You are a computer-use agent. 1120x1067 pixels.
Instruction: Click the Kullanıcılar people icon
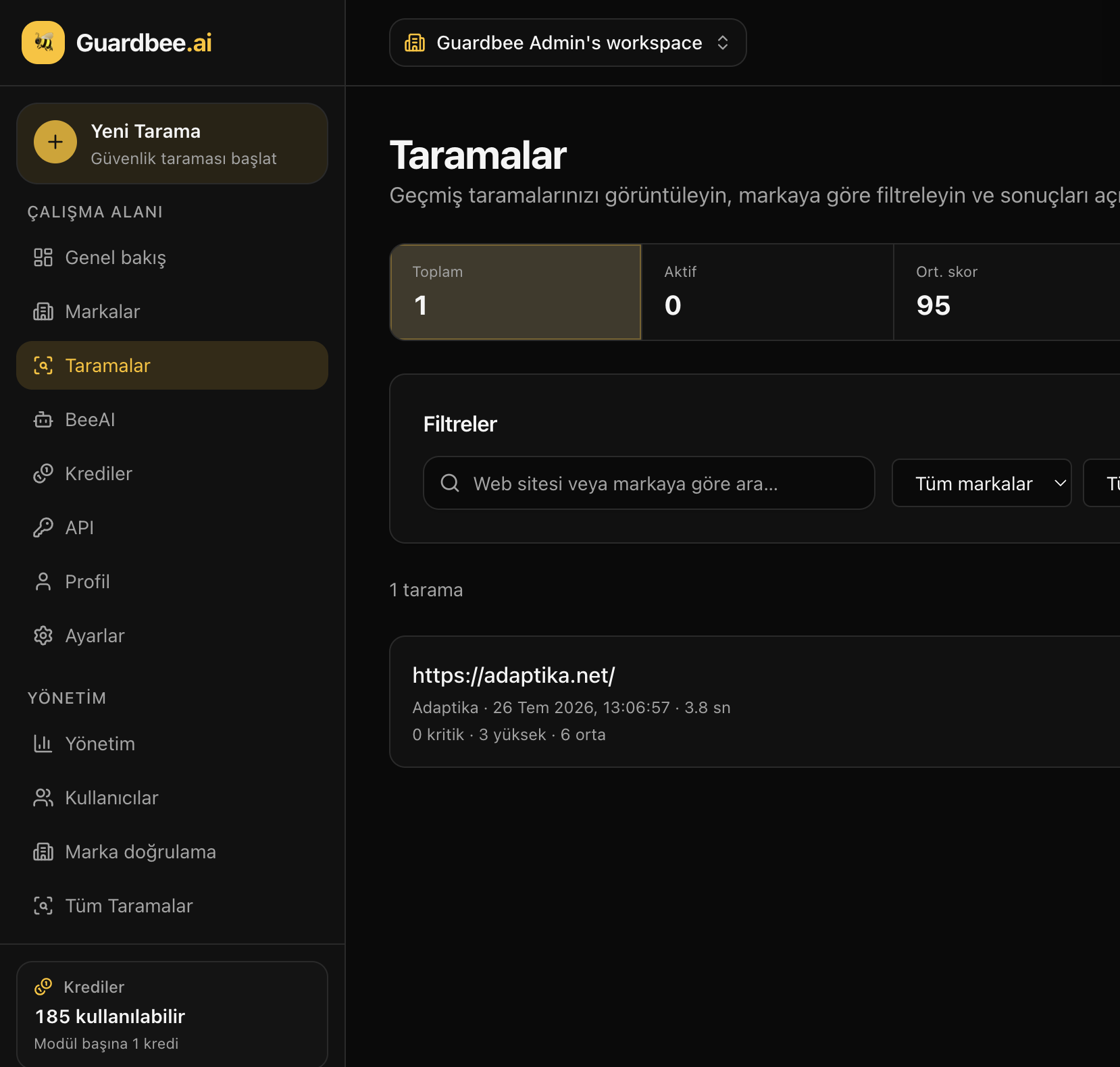tap(43, 798)
